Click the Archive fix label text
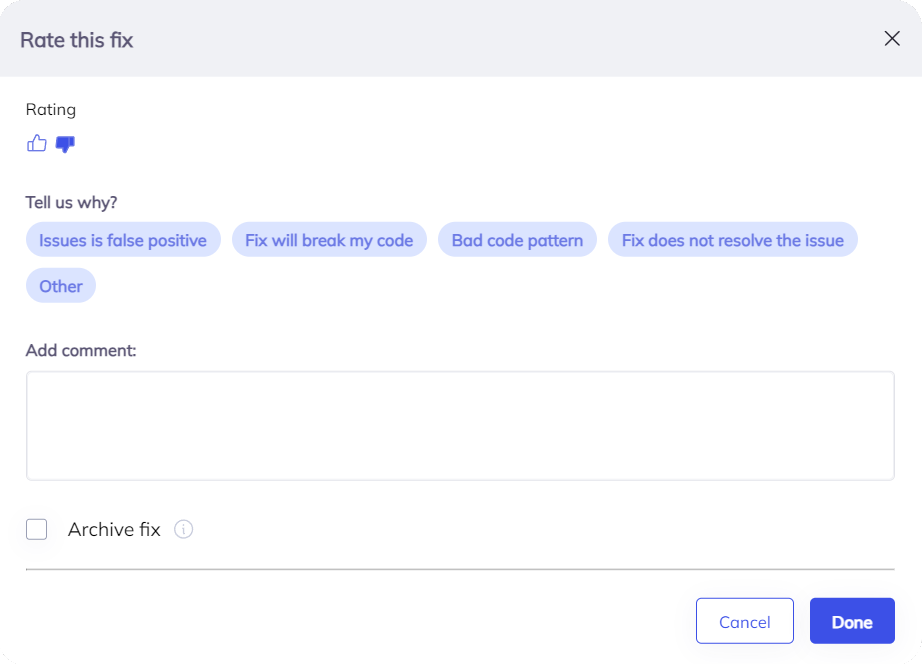Viewport: 922px width, 665px height. click(114, 530)
